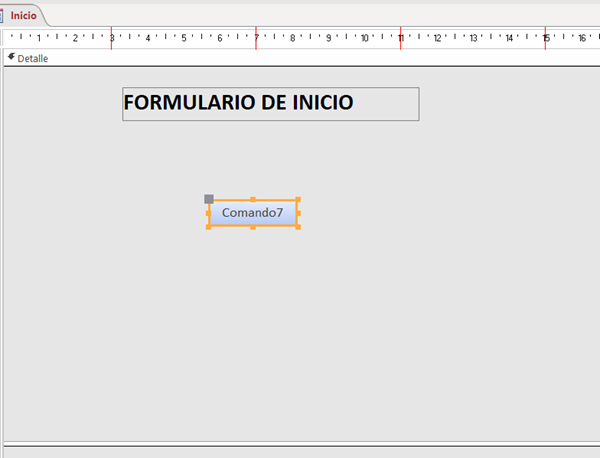
Task: Click the ruler at mark 13
Action: pyautogui.click(x=473, y=38)
